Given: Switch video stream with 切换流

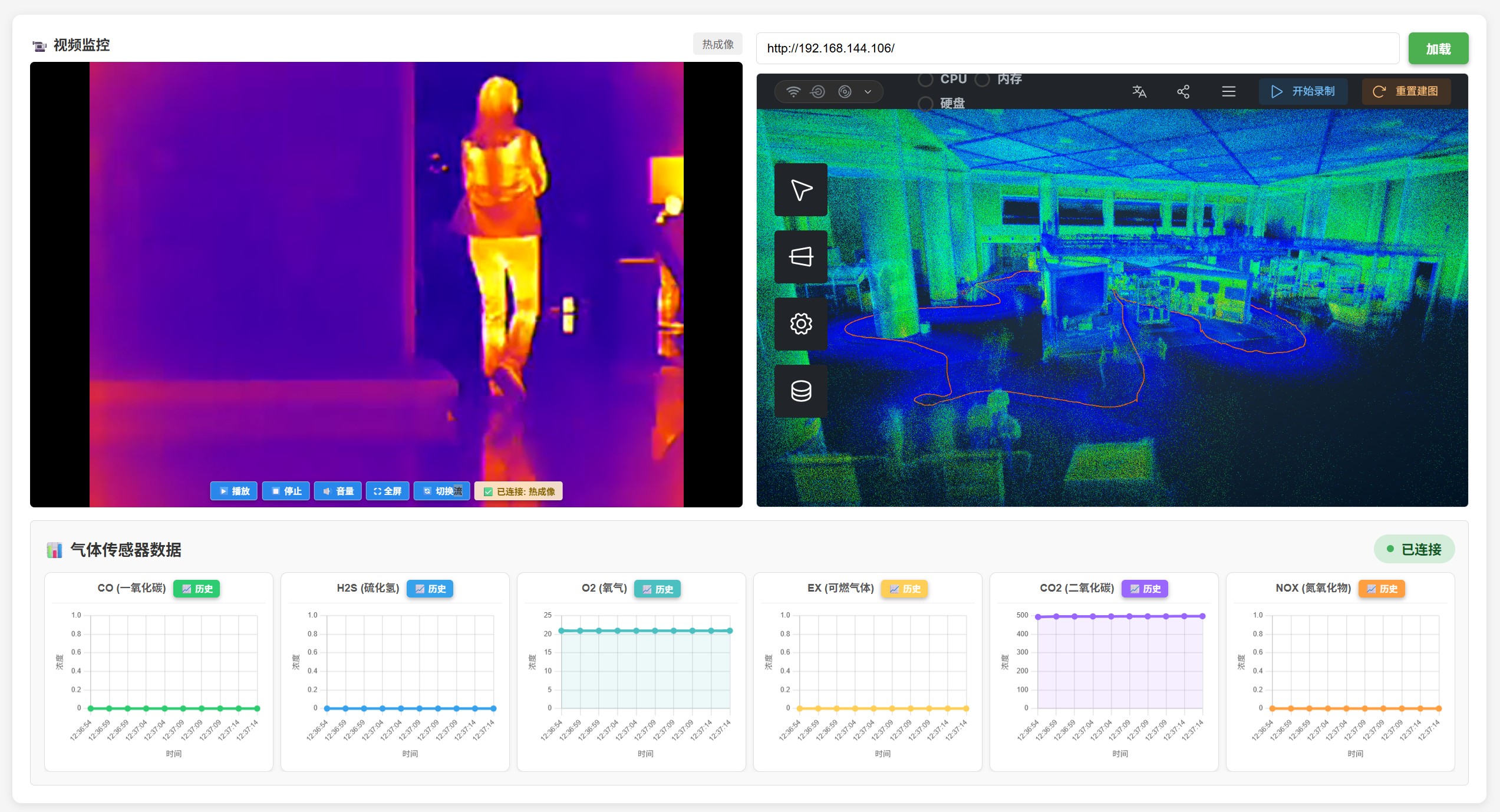Looking at the screenshot, I should click(442, 491).
